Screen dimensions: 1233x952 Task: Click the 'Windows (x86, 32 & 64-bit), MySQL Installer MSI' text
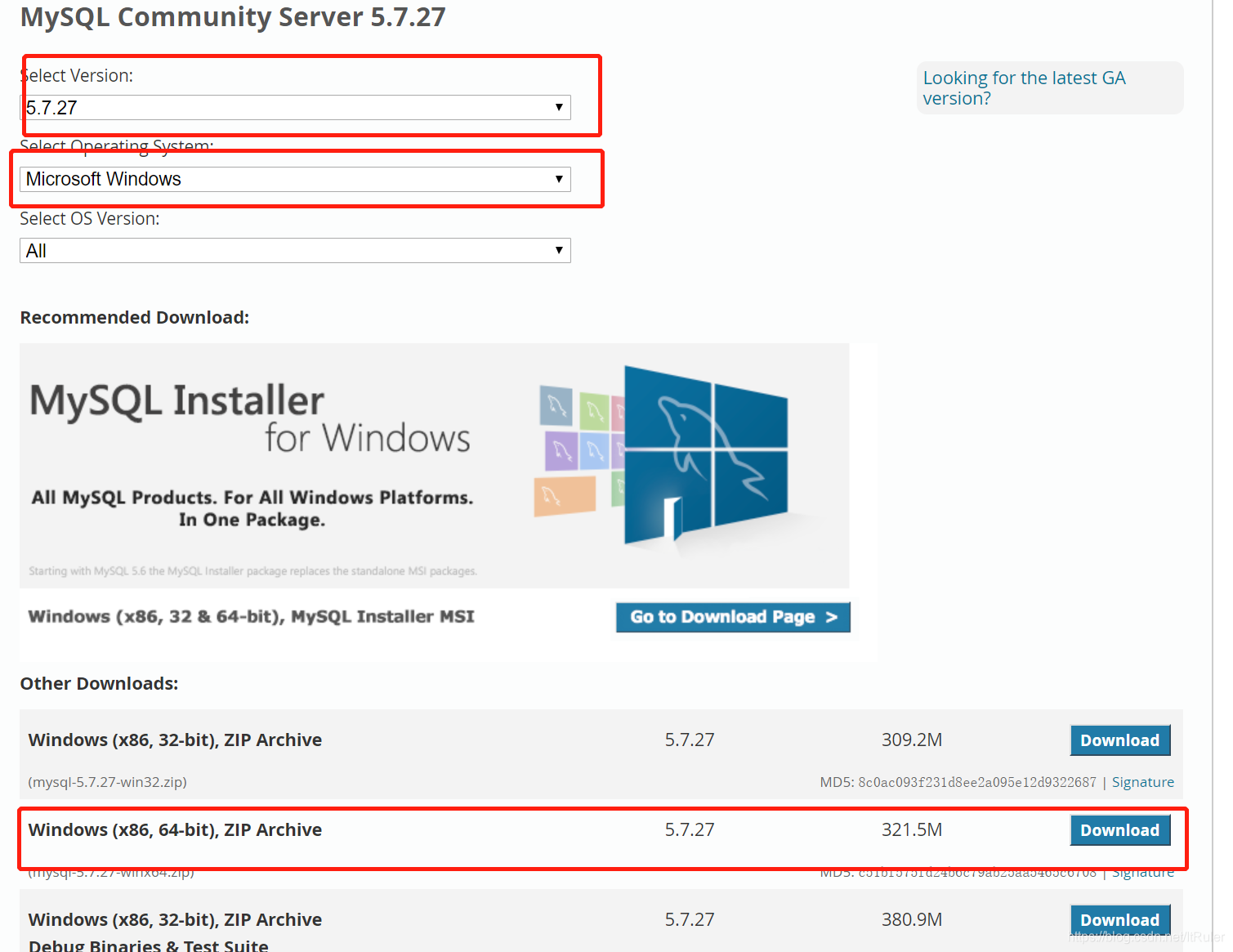pyautogui.click(x=251, y=617)
